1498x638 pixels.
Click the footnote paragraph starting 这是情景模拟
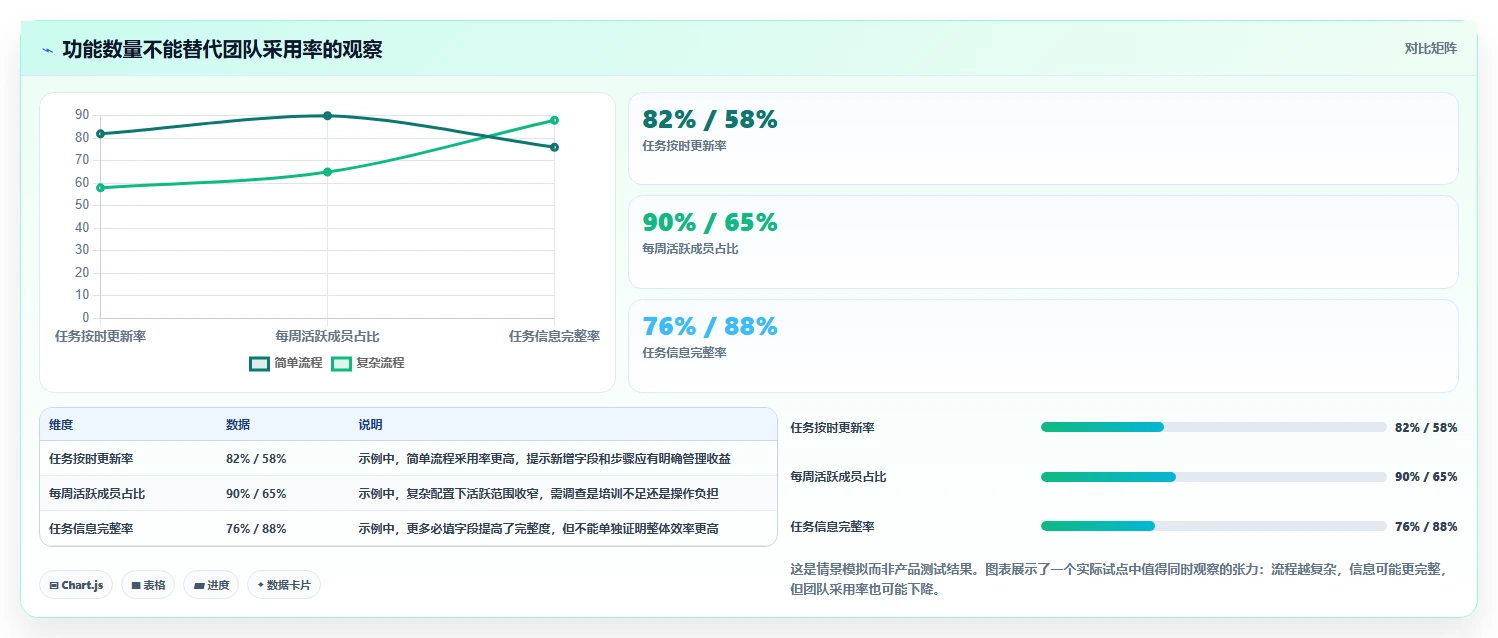click(x=1120, y=579)
